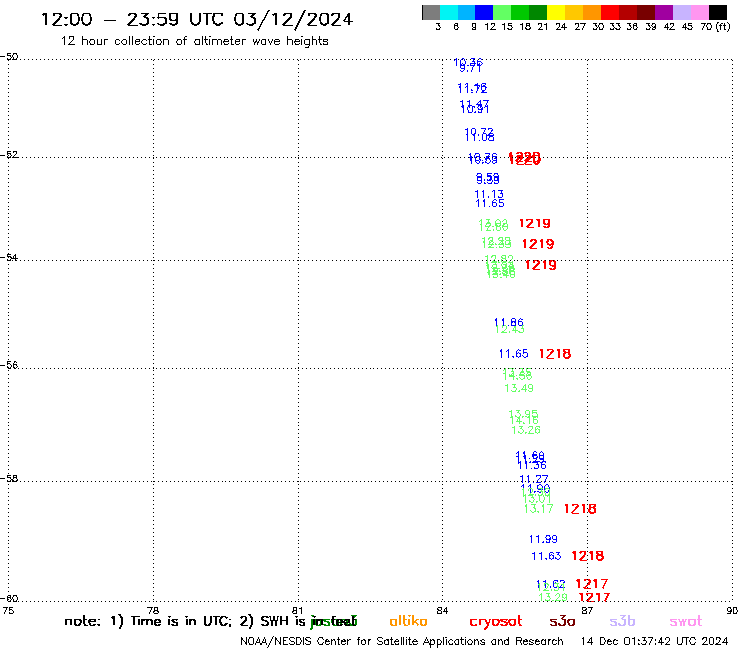Click the yellow swatch in the color scale

tap(556, 12)
